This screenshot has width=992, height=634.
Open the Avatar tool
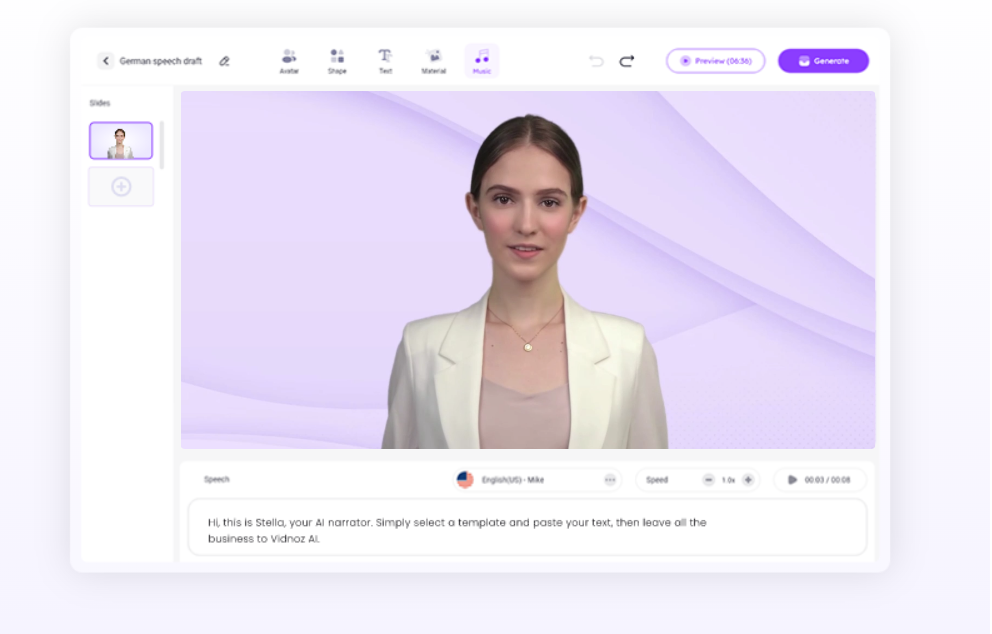point(289,61)
